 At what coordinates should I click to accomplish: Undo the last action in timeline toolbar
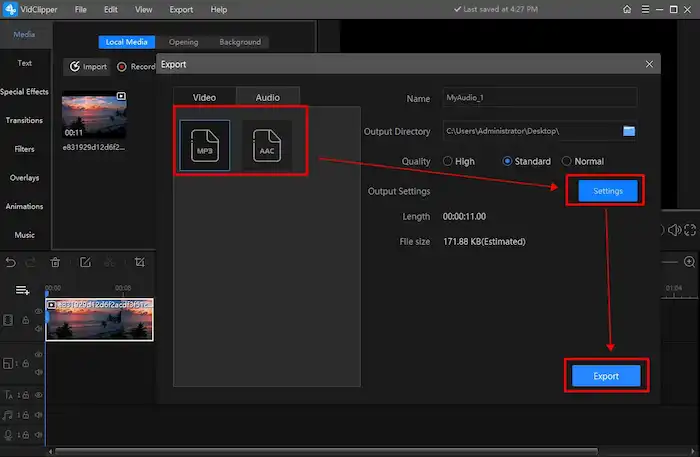click(11, 262)
